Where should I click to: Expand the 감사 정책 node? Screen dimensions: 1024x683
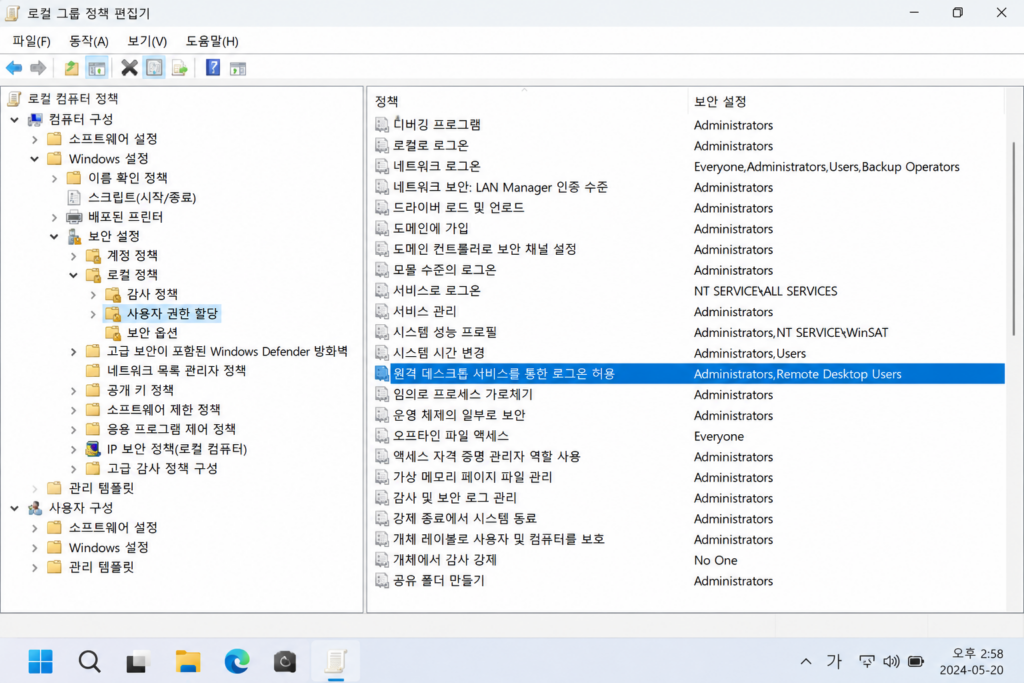click(x=93, y=294)
